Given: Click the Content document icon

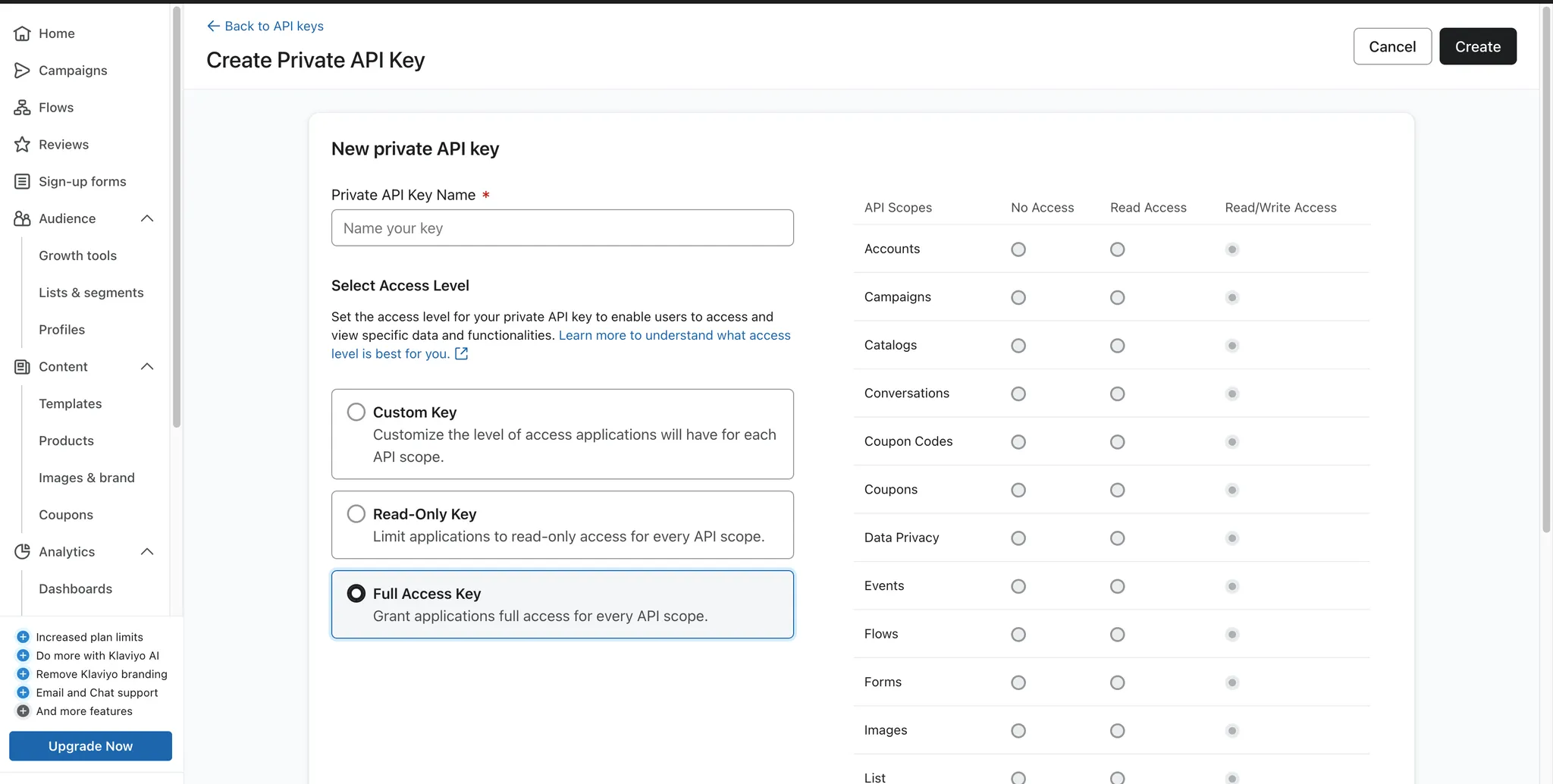Looking at the screenshot, I should tap(22, 367).
